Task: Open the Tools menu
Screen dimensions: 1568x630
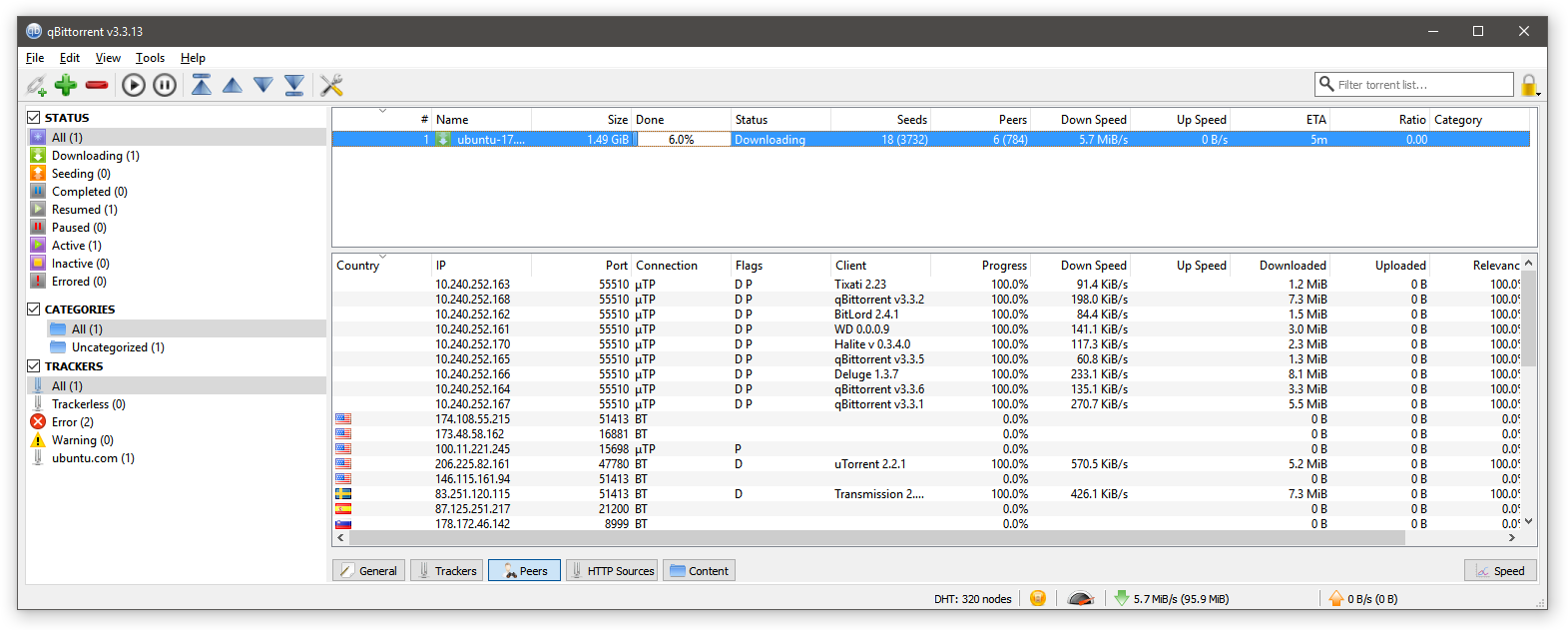Action: pos(150,58)
